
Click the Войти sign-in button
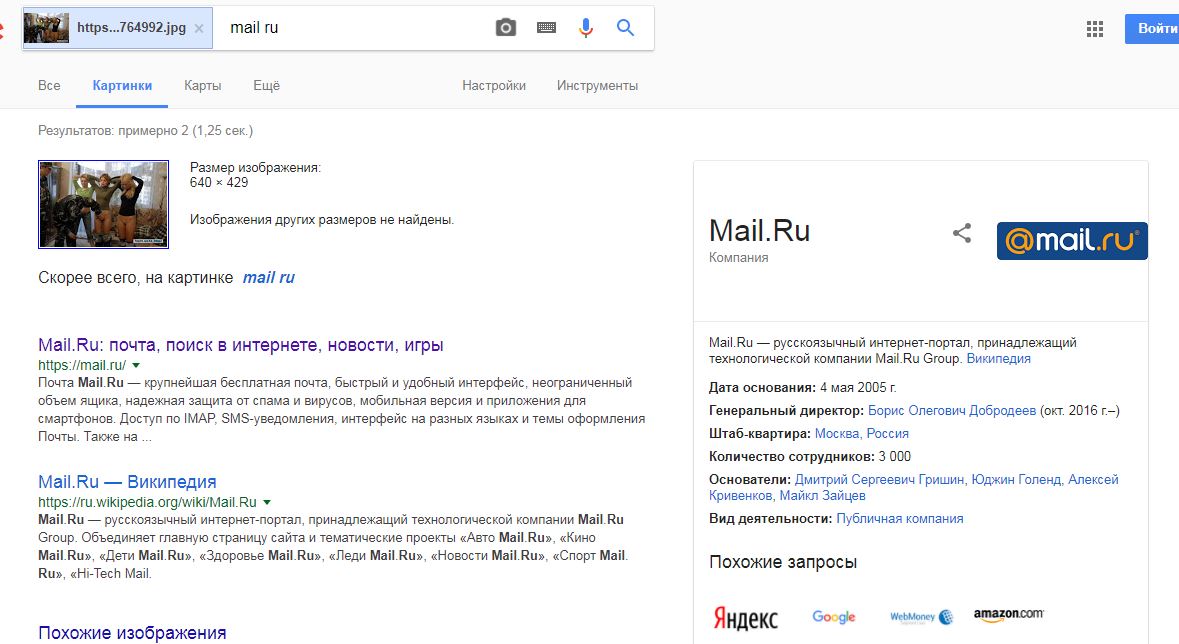tap(1153, 29)
